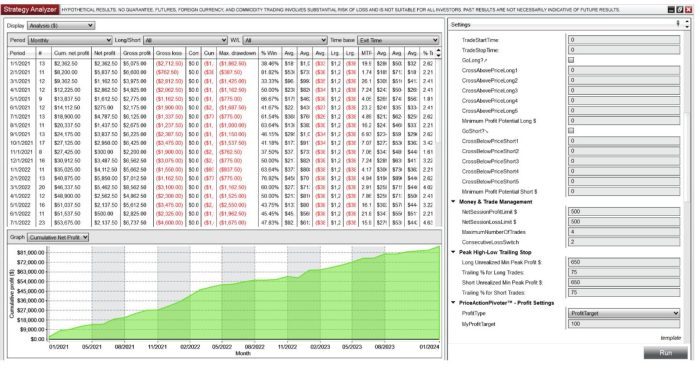Image resolution: width=700 pixels, height=369 pixels.
Task: Open the ProfitType dropdown set to ProfitTarget
Action: pos(624,313)
